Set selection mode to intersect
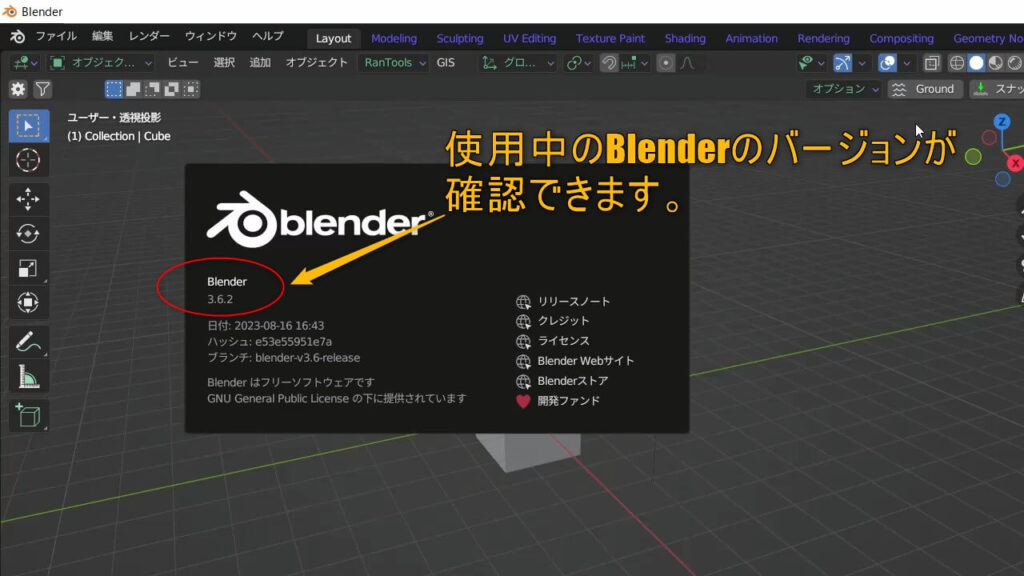 [191, 89]
